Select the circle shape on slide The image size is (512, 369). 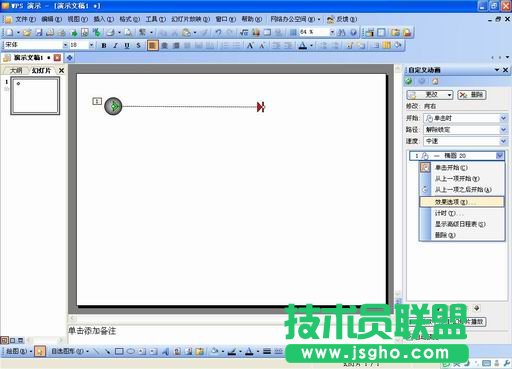pos(113,106)
